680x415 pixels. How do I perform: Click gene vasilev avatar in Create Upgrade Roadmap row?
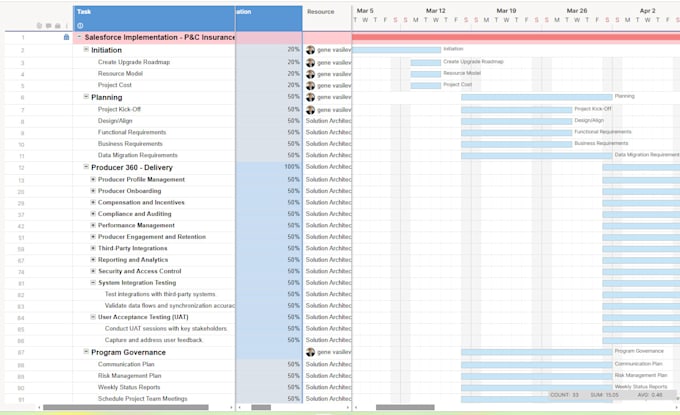(310, 62)
